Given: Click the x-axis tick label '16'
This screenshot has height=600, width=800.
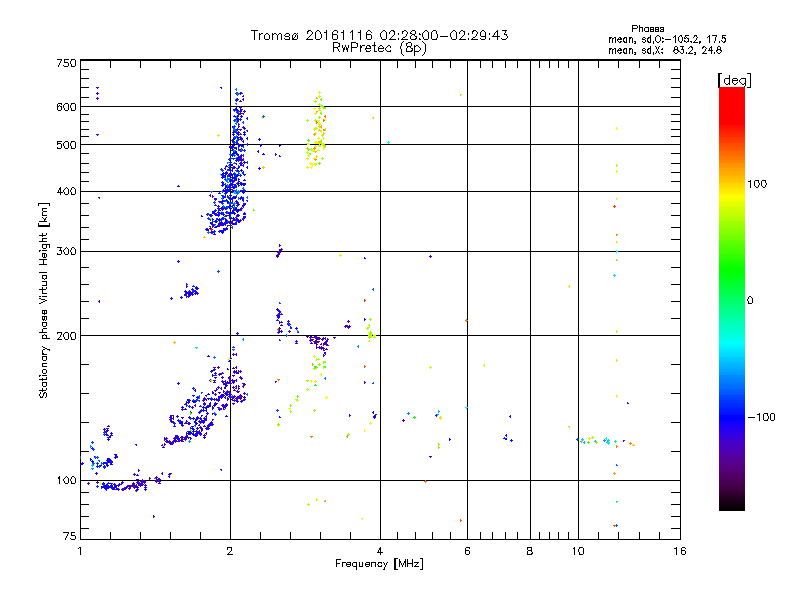Looking at the screenshot, I should pyautogui.click(x=680, y=551).
